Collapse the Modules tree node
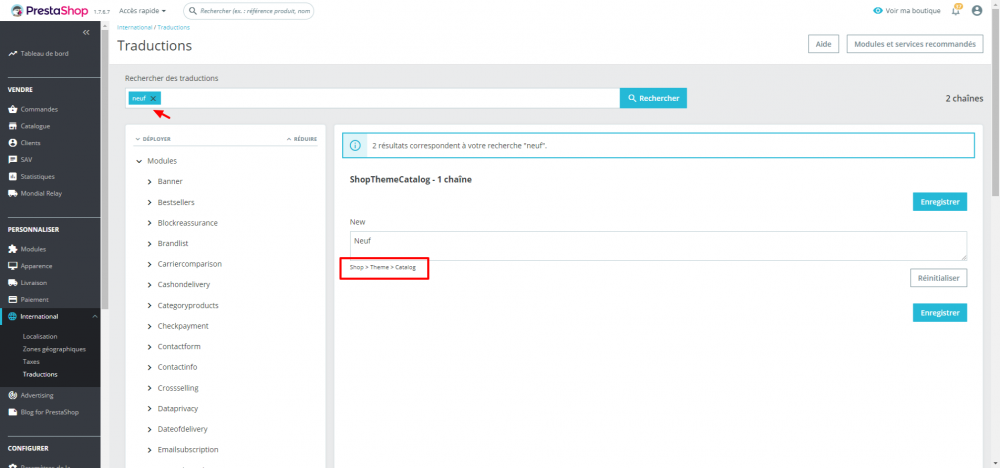 [139, 161]
